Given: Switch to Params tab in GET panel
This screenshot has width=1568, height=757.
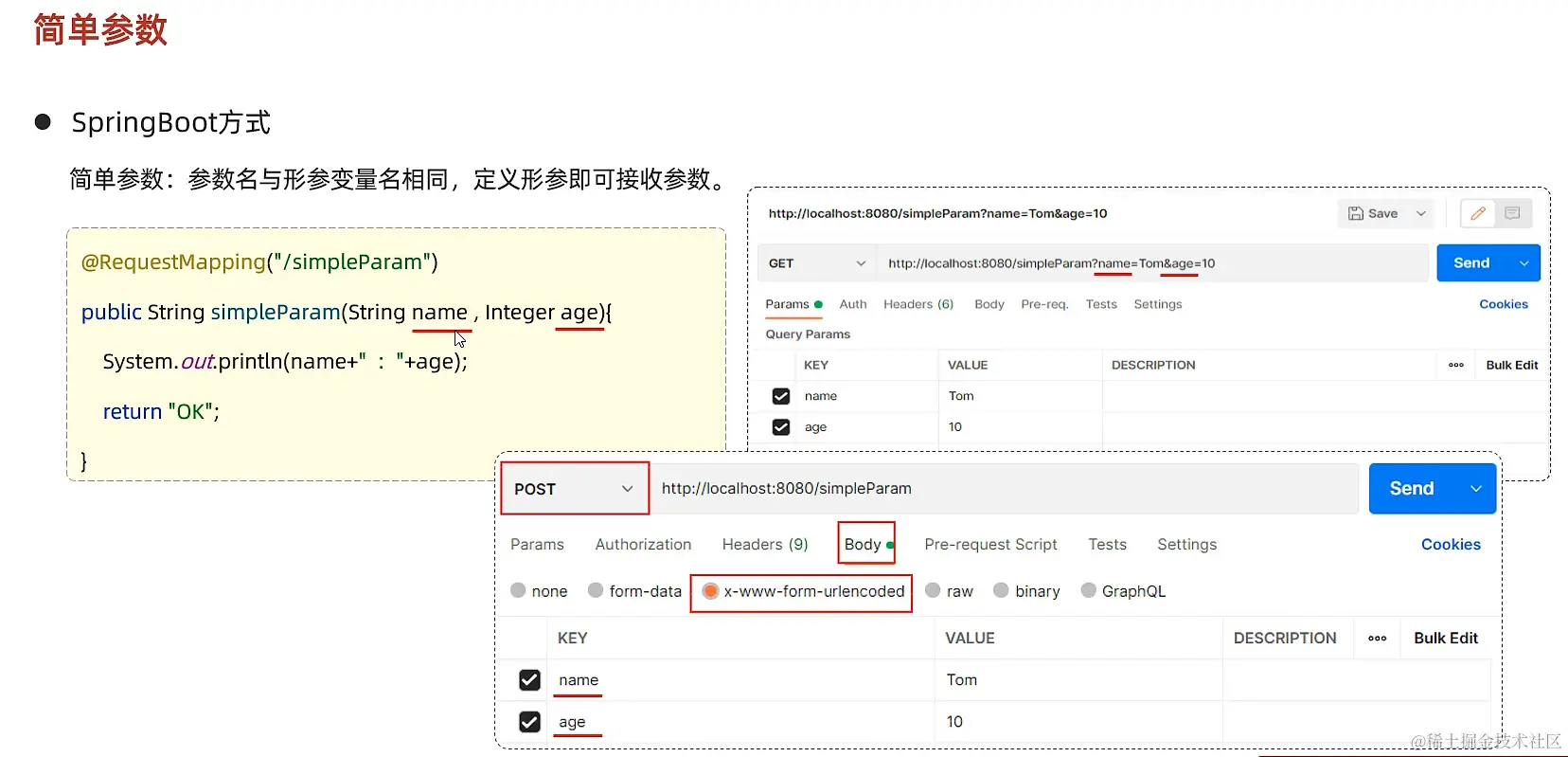Looking at the screenshot, I should click(793, 304).
